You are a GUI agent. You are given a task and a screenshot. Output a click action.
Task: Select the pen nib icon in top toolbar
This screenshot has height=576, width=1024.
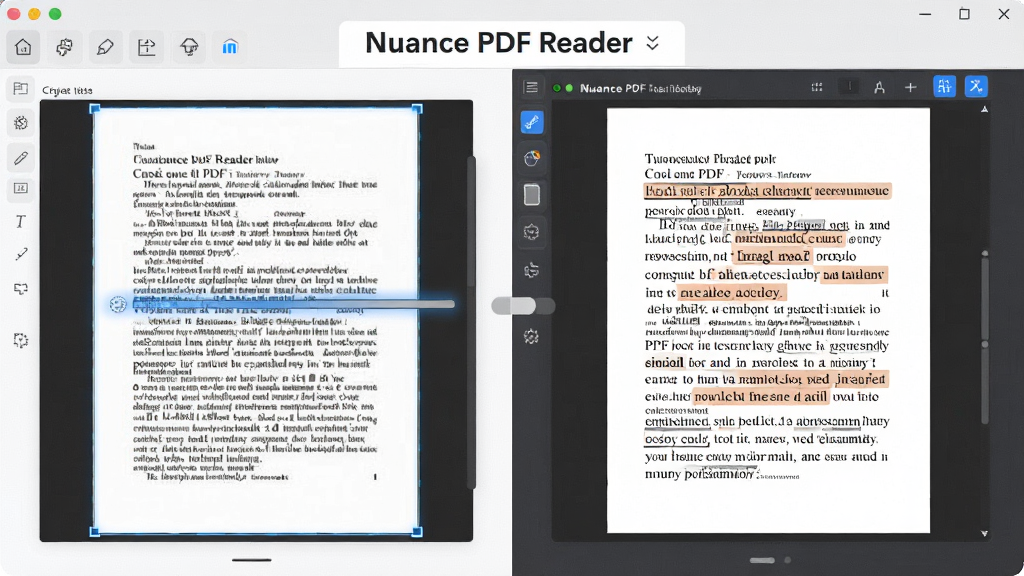tap(105, 47)
